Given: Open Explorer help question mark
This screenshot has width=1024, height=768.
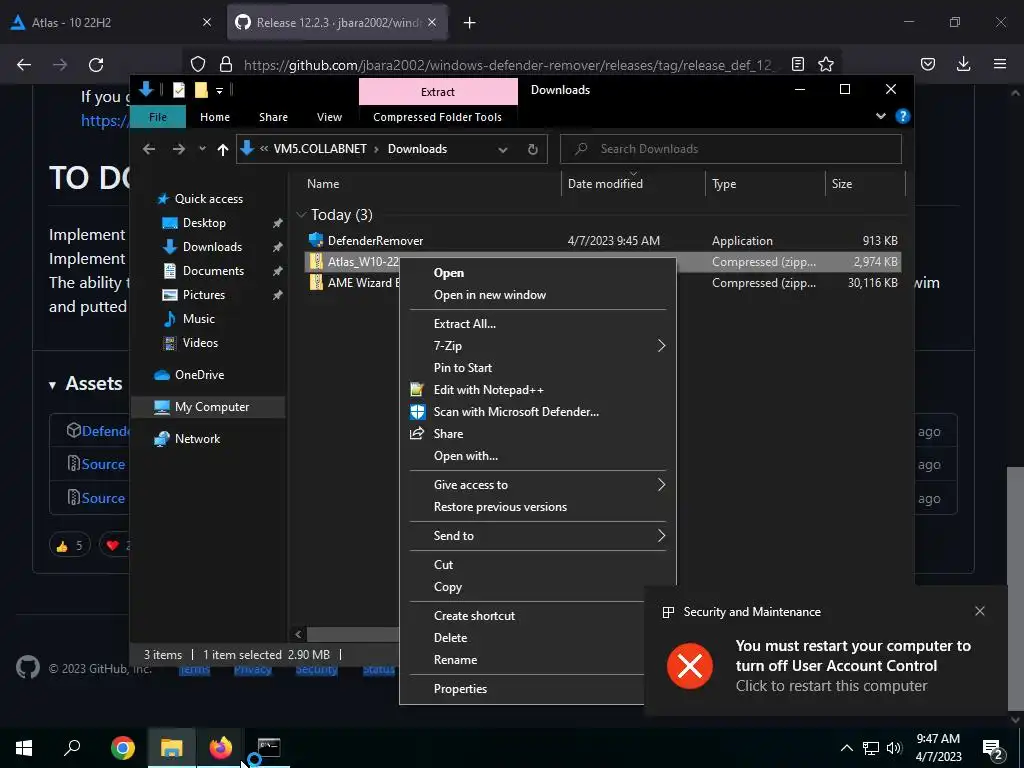Looking at the screenshot, I should [x=903, y=116].
